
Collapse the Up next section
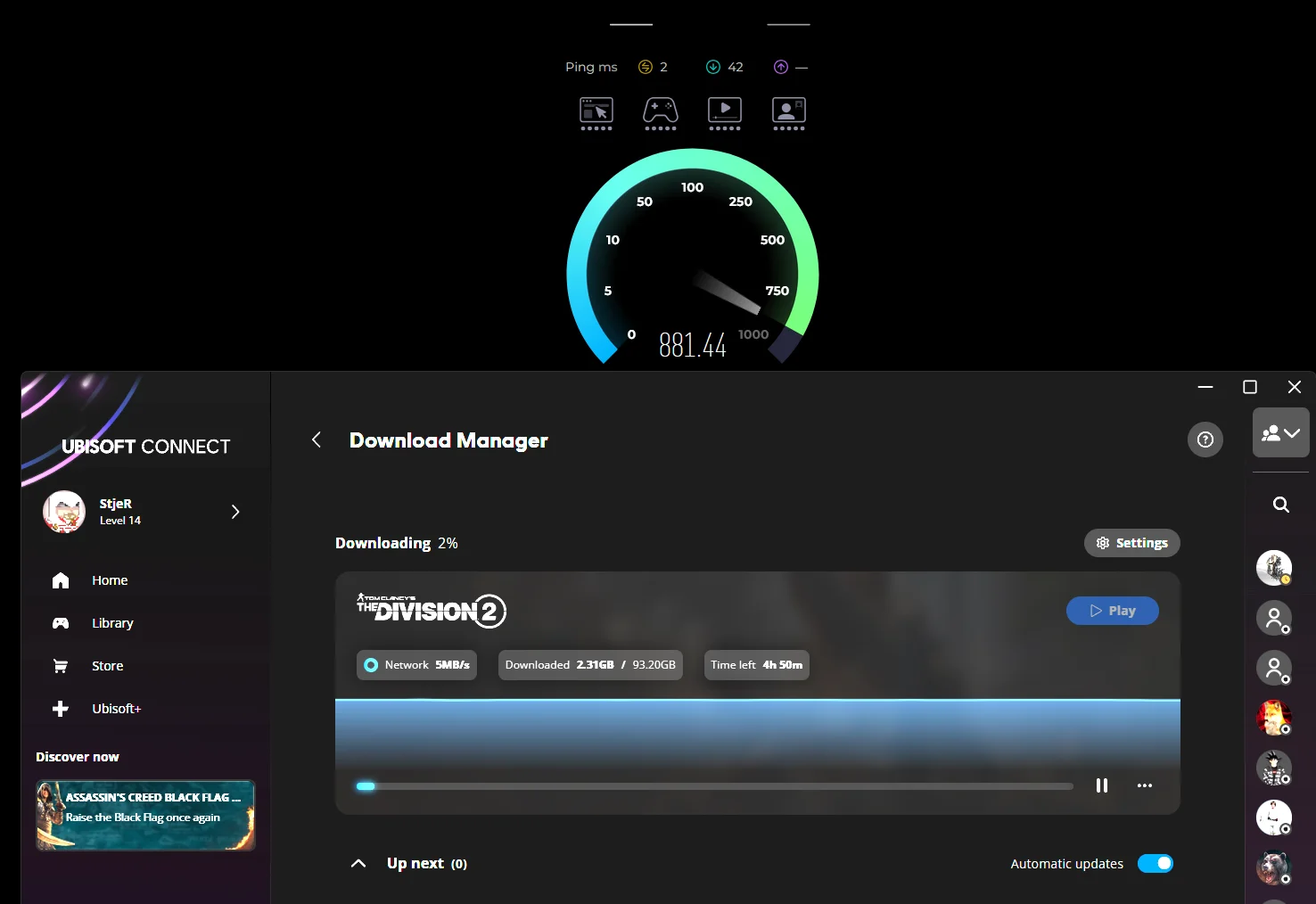(358, 863)
